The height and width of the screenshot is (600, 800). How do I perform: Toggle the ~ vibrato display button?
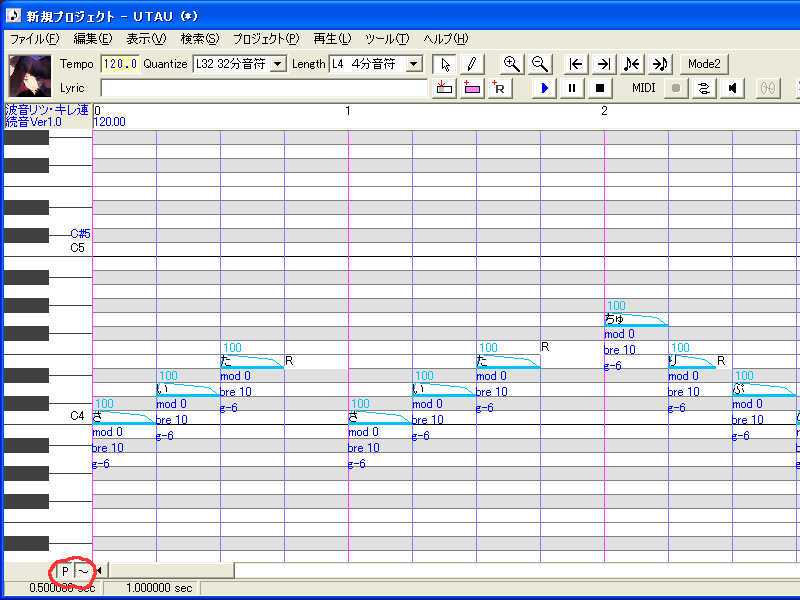tap(84, 571)
